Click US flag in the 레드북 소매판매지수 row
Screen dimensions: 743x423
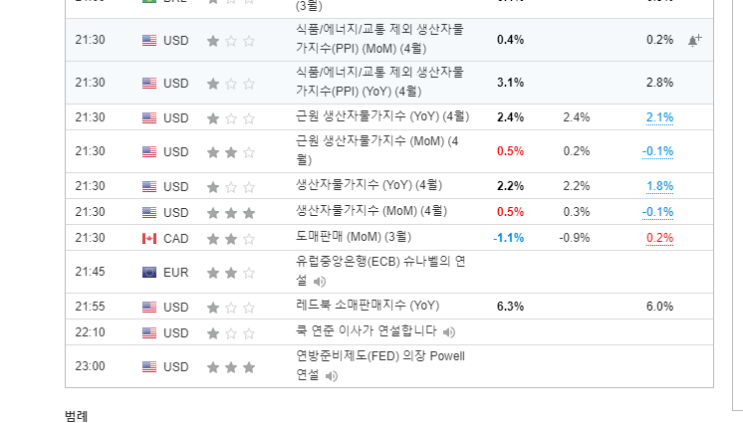click(x=149, y=306)
